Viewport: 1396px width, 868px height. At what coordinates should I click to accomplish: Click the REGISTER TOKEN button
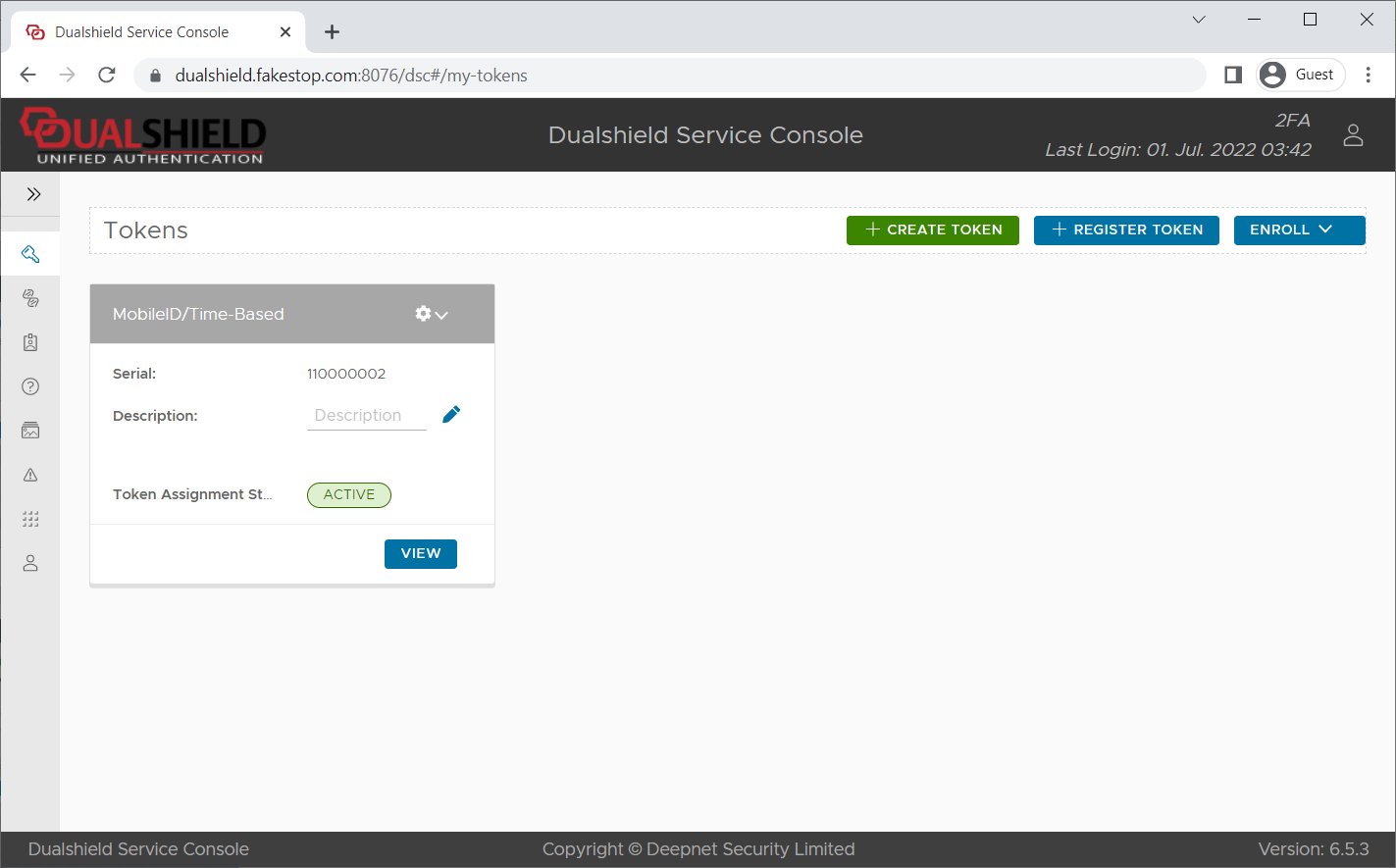click(1125, 230)
